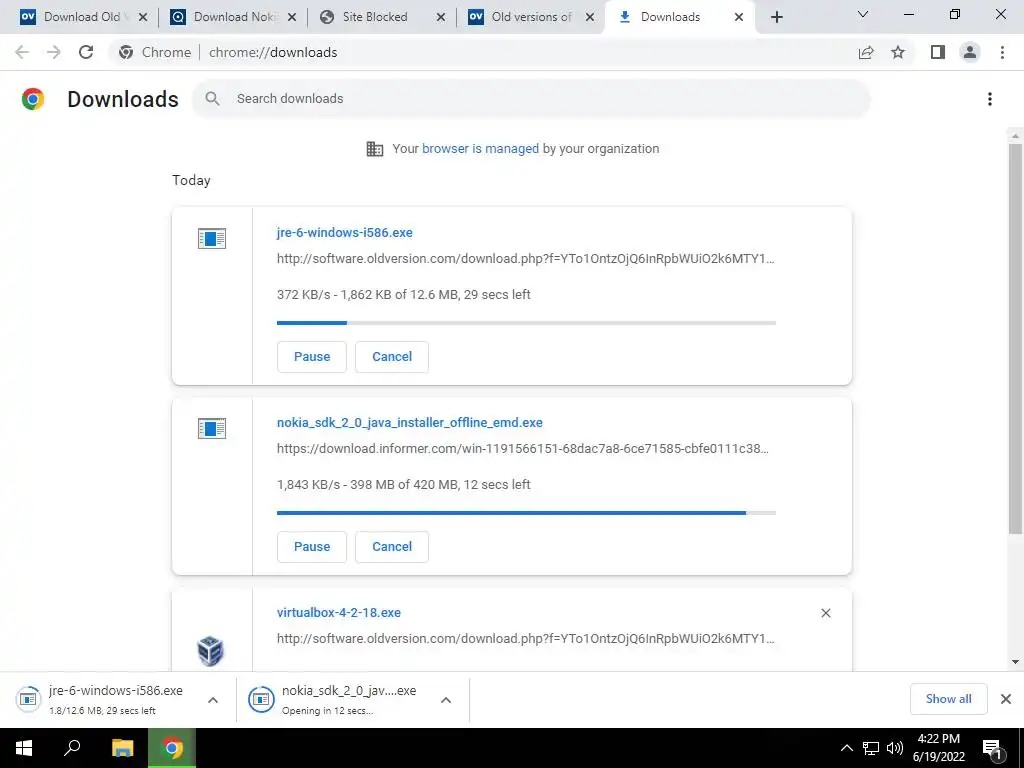The image size is (1024, 768).
Task: Remove virtualbox-4-2-18.exe from list
Action: tap(825, 613)
